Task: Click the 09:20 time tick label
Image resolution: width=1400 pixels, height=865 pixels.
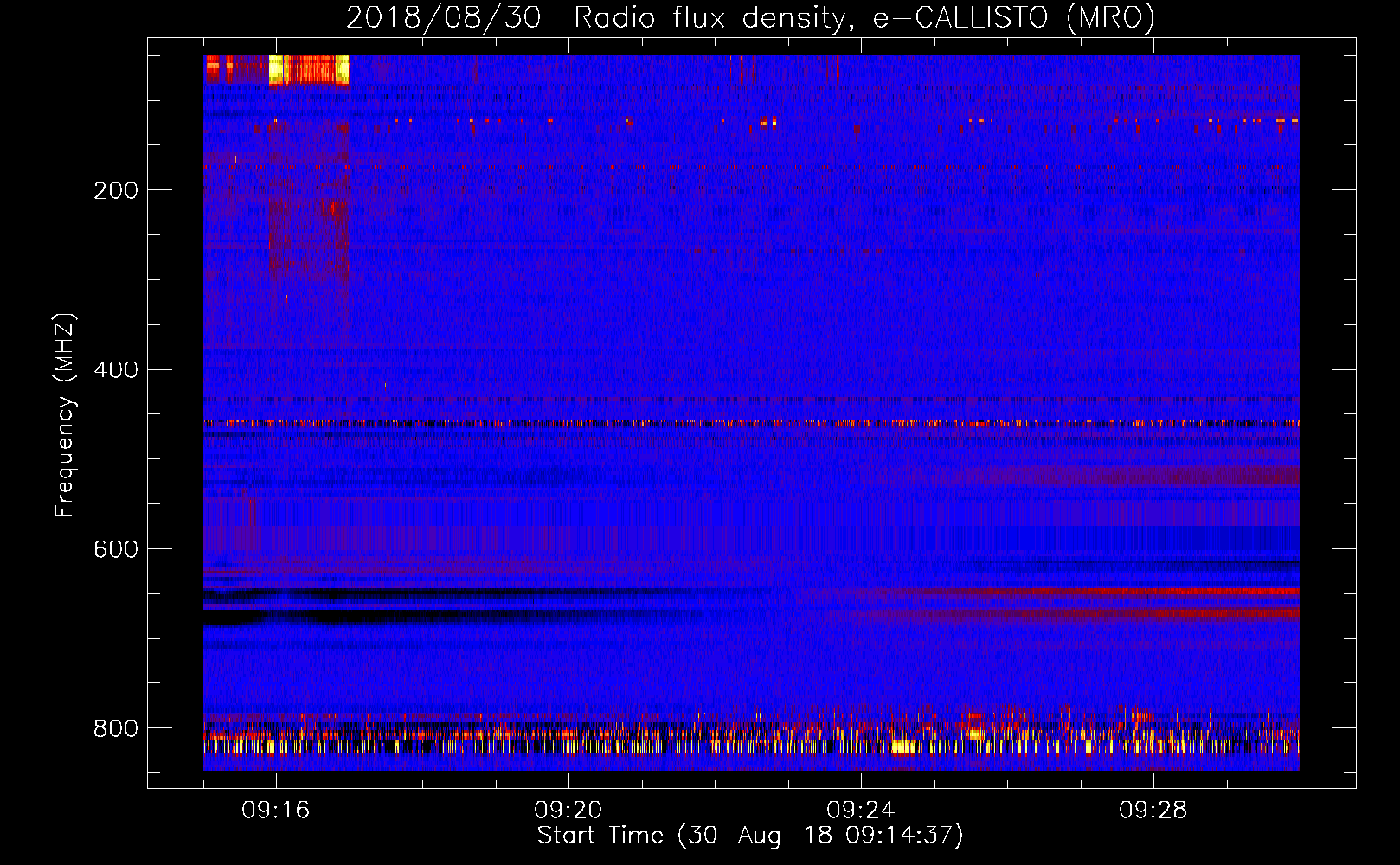Action: click(x=568, y=811)
